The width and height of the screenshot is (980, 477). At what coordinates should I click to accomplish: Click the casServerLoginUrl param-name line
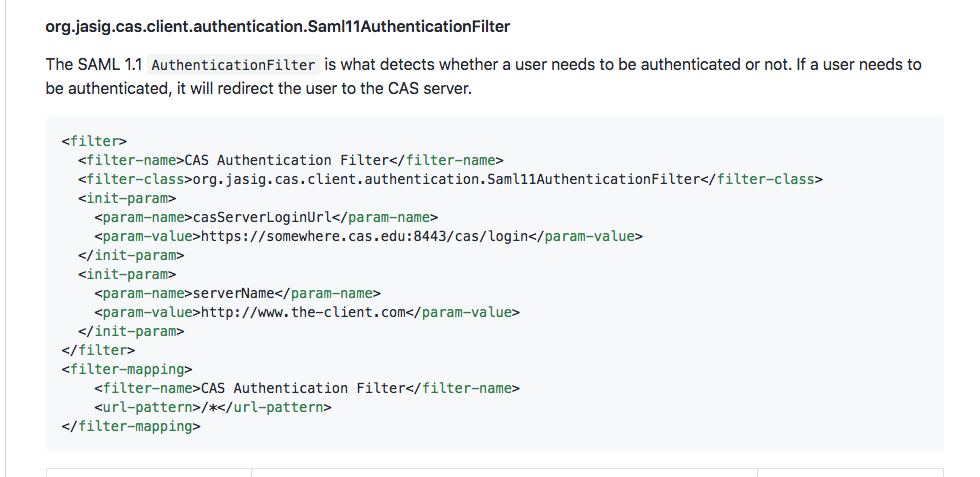pyautogui.click(x=266, y=218)
